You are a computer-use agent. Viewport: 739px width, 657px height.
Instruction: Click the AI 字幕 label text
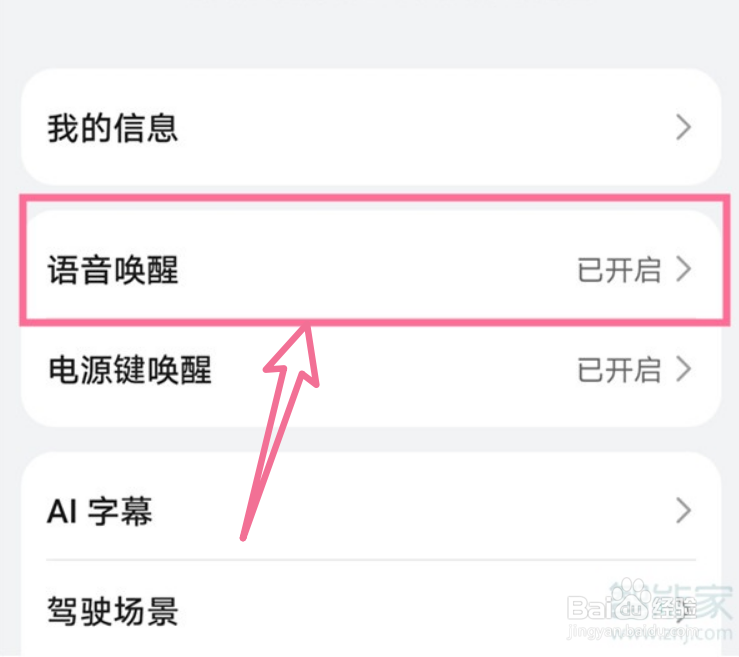tap(100, 511)
